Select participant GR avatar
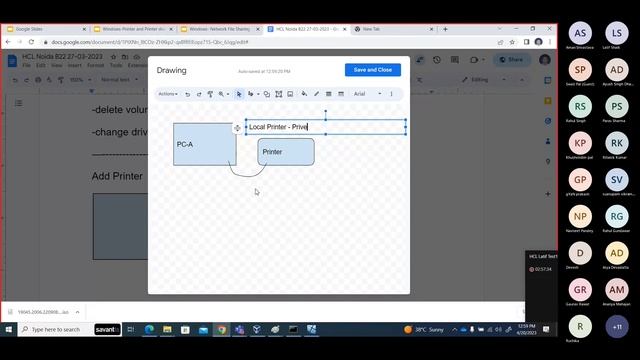 [x=580, y=290]
